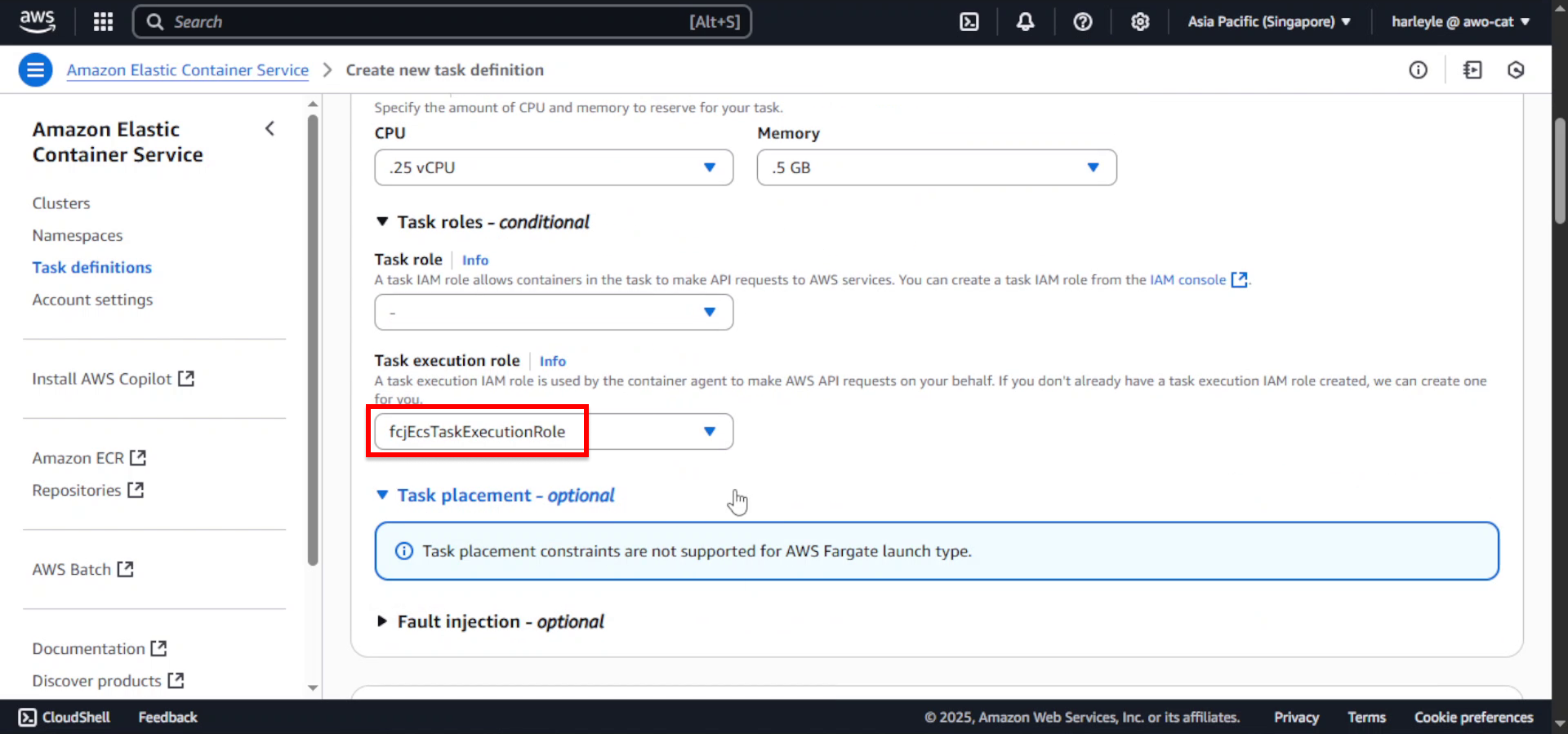Open settings gear in top bar
1568x734 pixels.
(x=1140, y=22)
